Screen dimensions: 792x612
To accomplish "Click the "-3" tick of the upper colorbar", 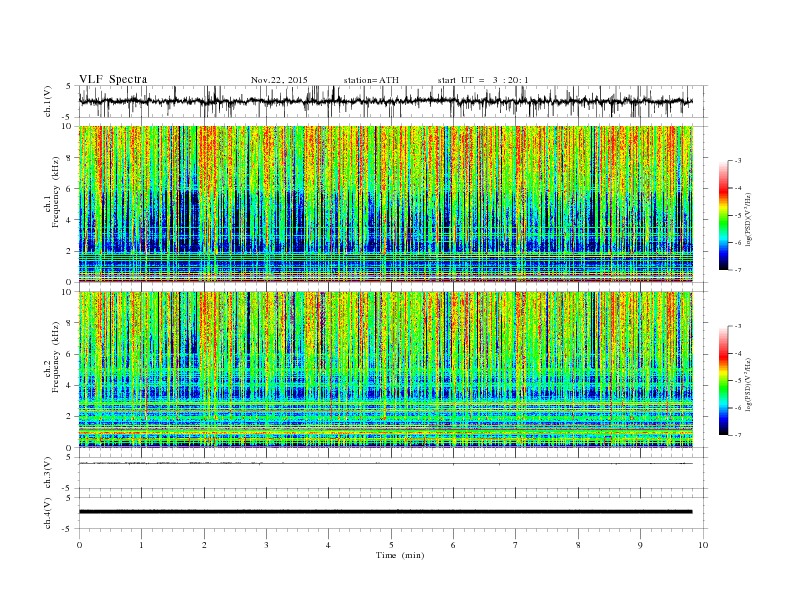I will coord(738,161).
